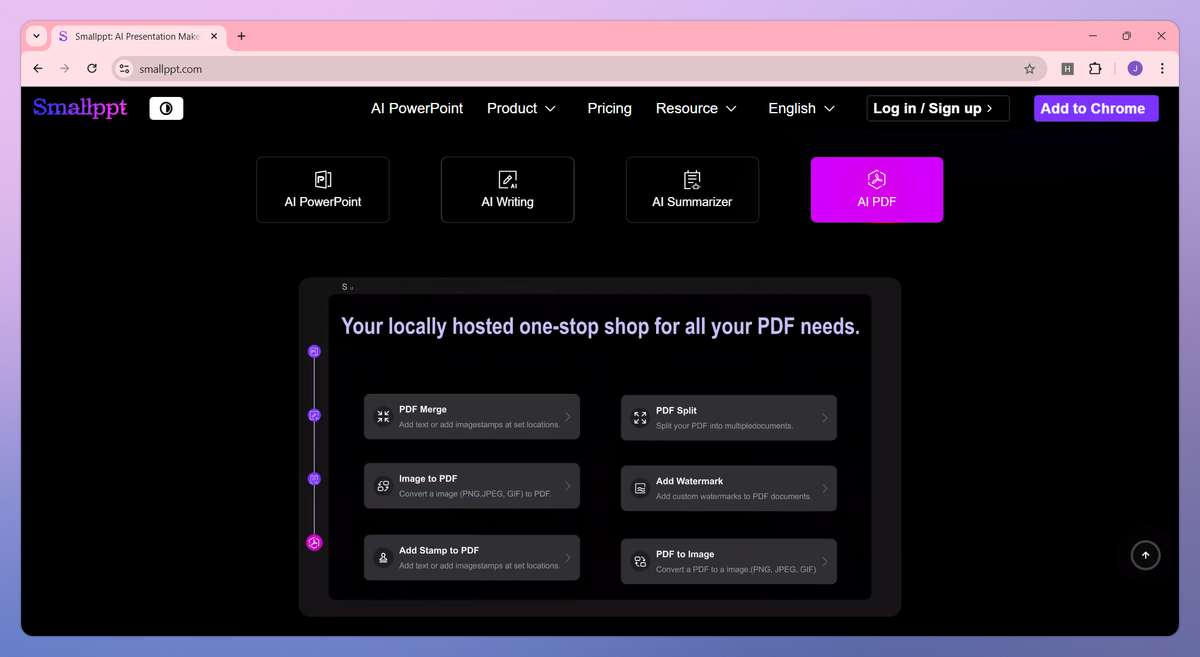Image resolution: width=1200 pixels, height=657 pixels.
Task: Open PDF Split via its arrow
Action: pyautogui.click(x=825, y=418)
